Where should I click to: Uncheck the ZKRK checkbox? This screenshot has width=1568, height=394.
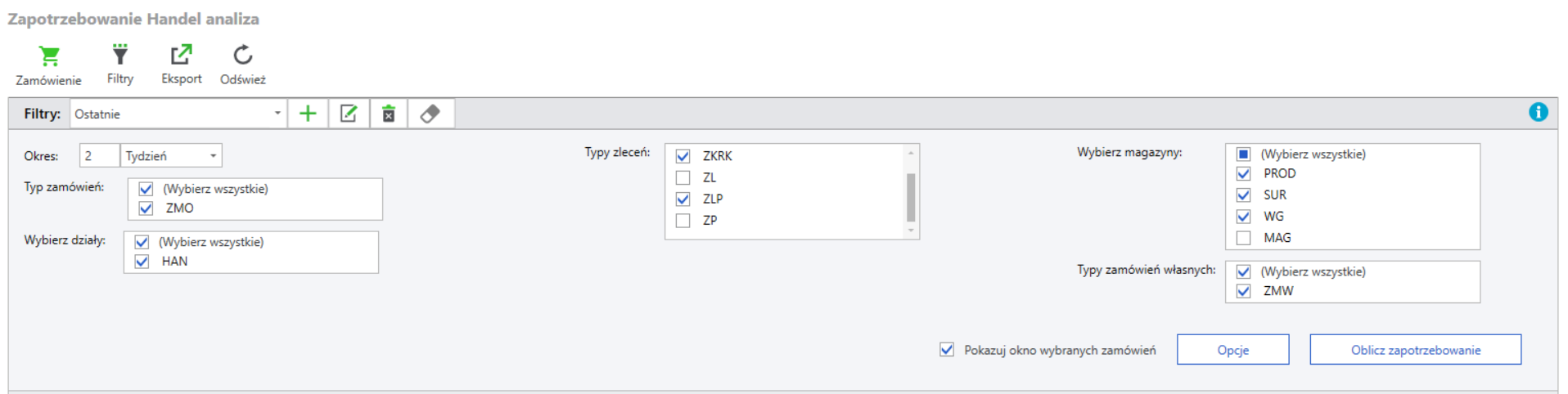(683, 156)
